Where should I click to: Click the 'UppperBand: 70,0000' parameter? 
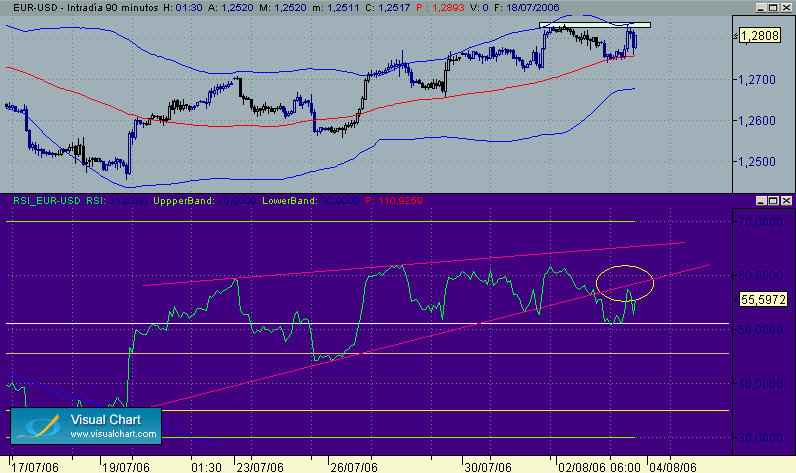click(x=205, y=201)
